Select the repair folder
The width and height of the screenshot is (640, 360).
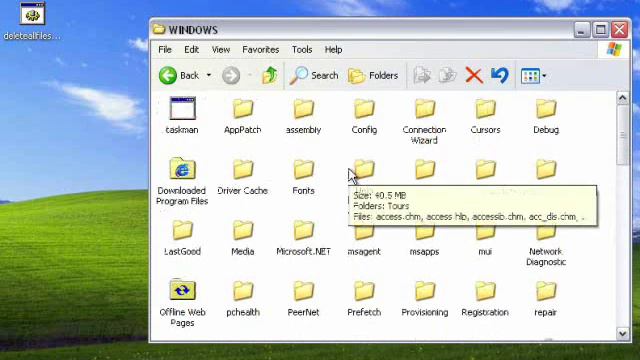[546, 298]
